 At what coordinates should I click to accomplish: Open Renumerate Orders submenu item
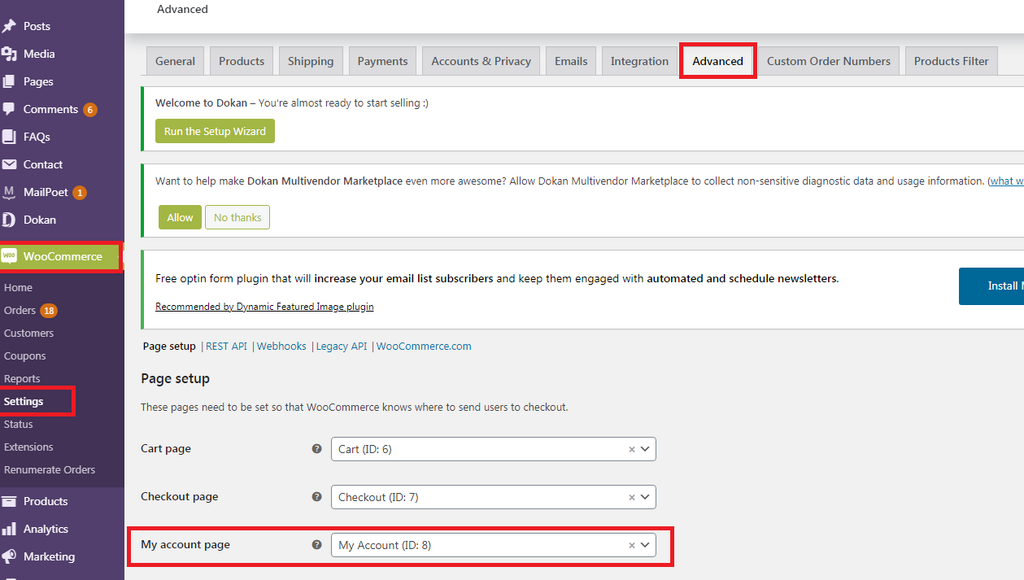click(x=50, y=470)
